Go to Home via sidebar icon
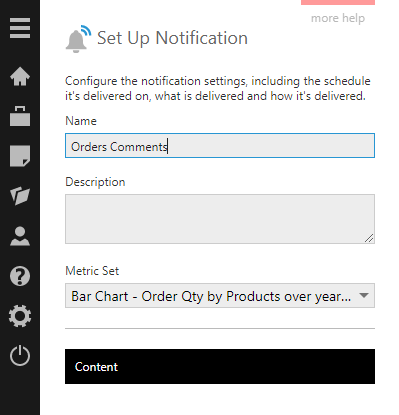 20,76
